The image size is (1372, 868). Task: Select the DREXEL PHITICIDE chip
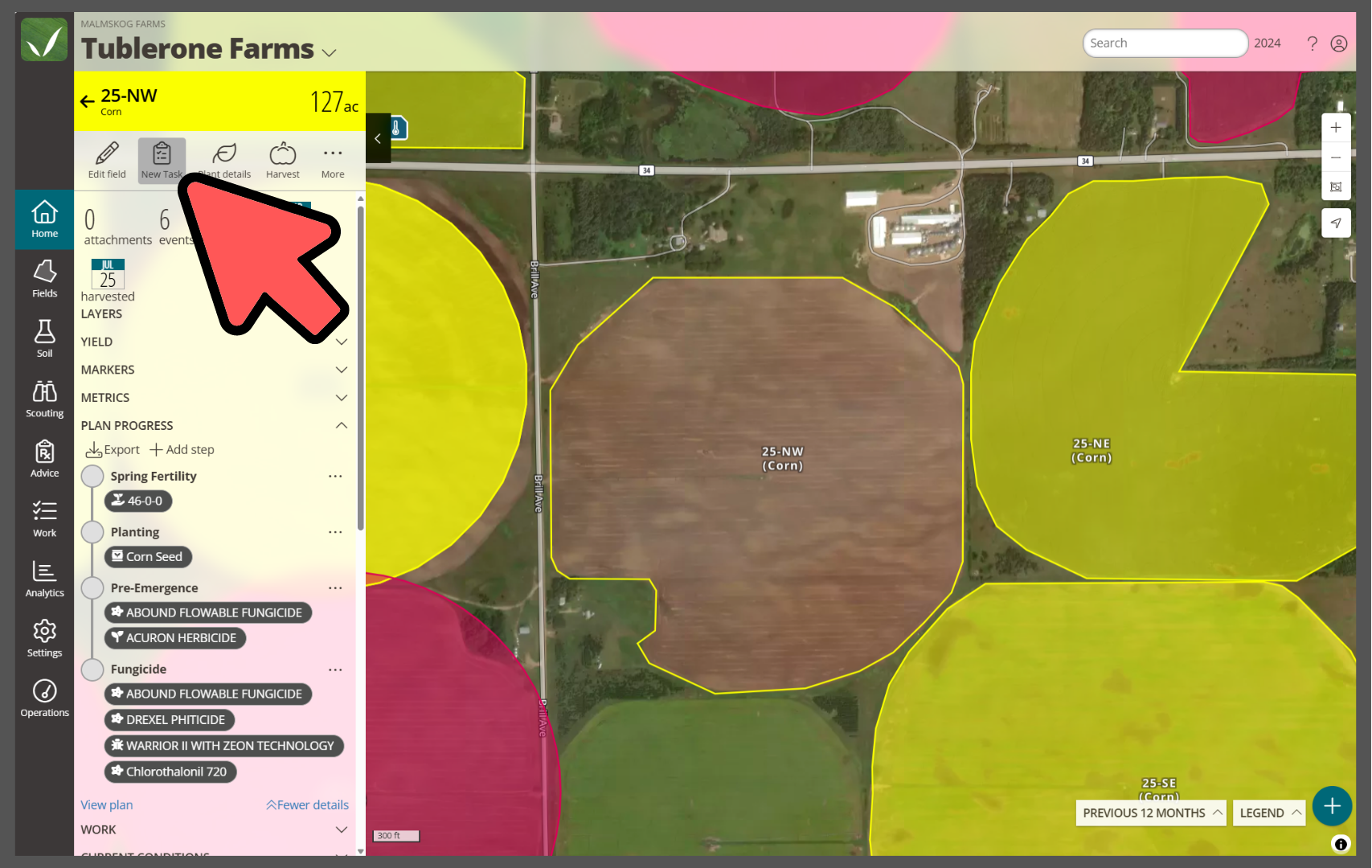click(170, 719)
